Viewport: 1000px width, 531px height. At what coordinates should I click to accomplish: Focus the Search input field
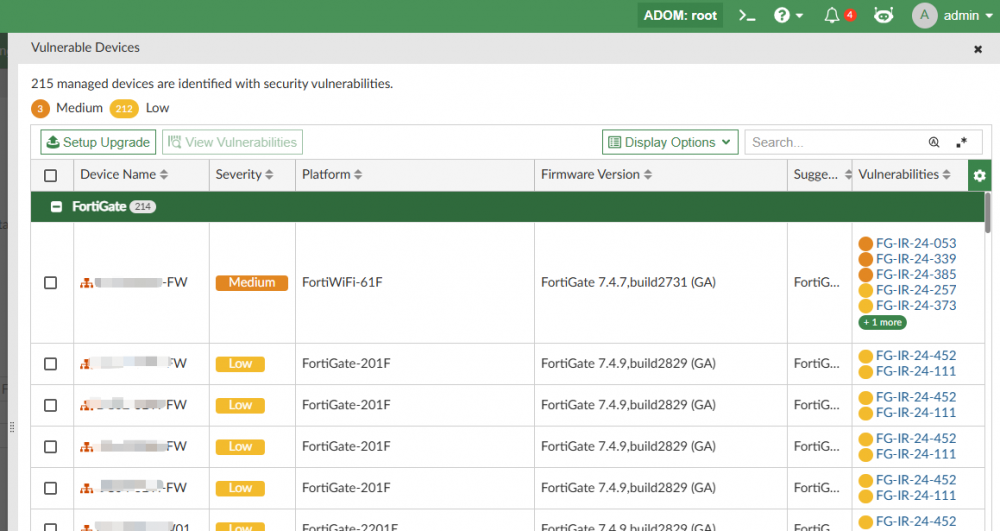pos(835,142)
